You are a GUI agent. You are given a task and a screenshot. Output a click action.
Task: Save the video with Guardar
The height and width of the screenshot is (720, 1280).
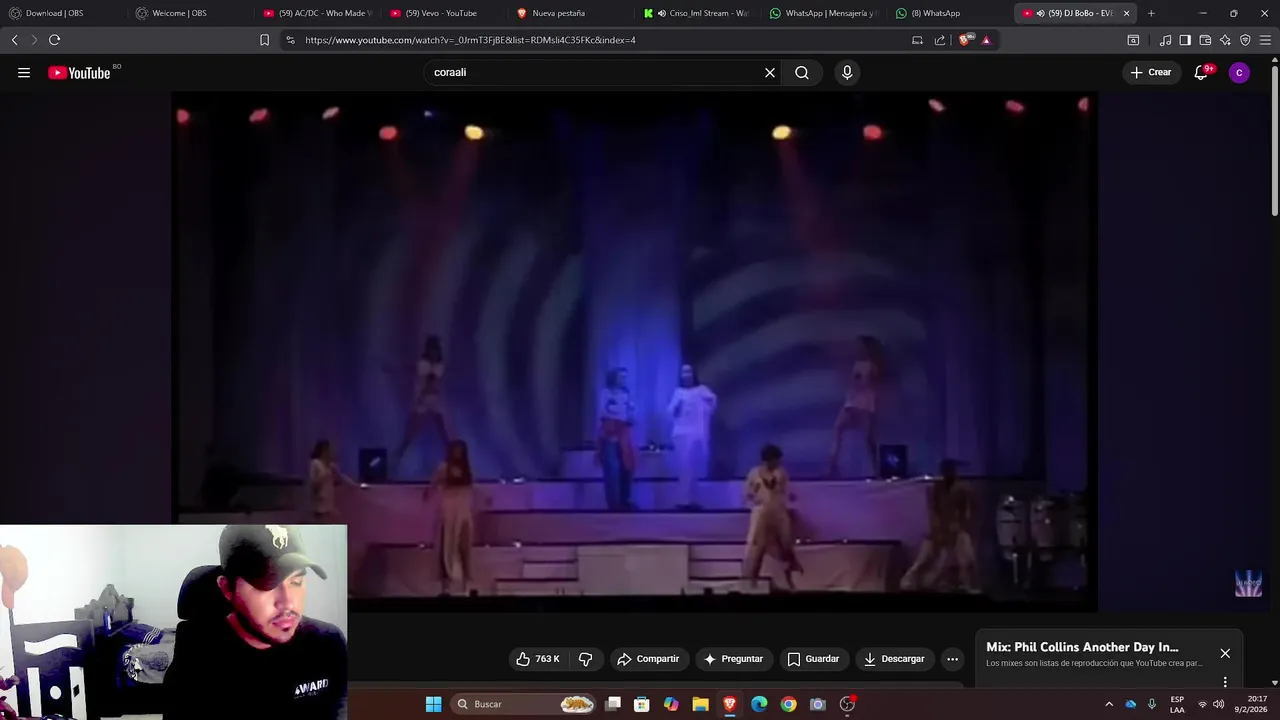813,659
